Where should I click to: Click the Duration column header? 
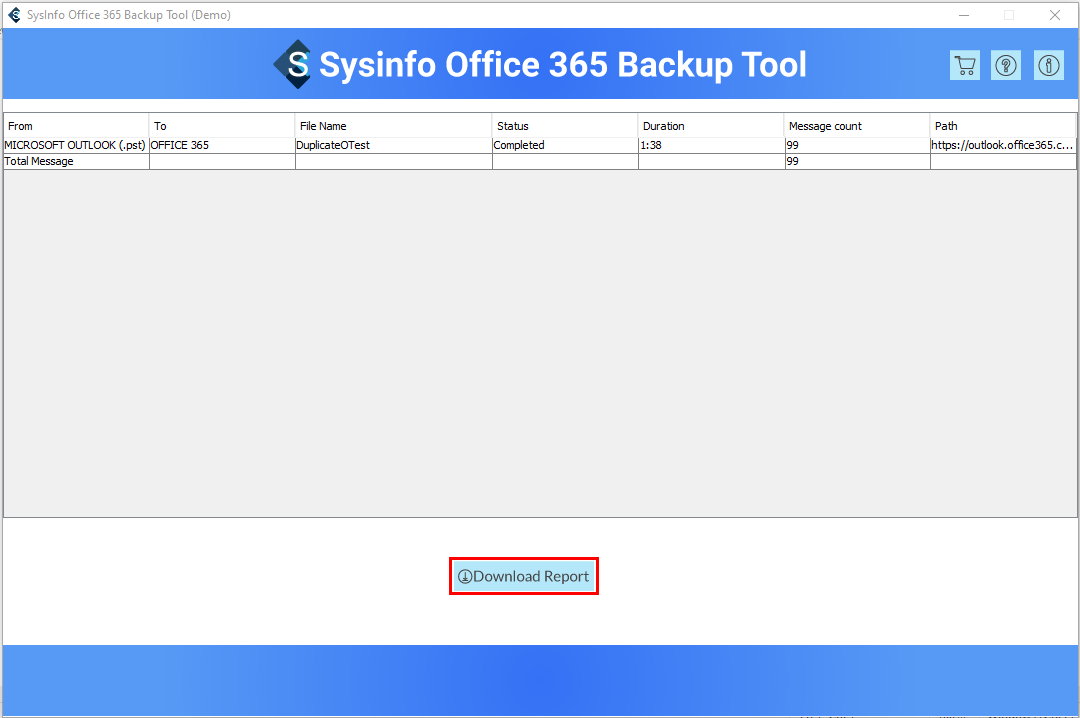pos(710,126)
